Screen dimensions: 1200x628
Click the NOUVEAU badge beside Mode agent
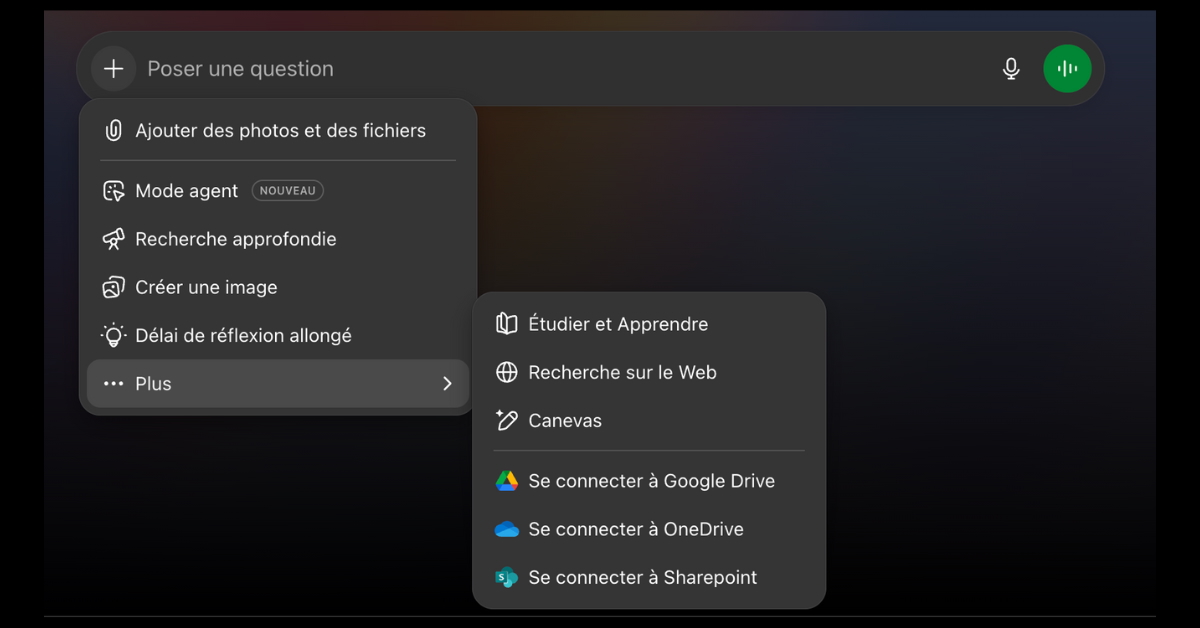(x=288, y=191)
